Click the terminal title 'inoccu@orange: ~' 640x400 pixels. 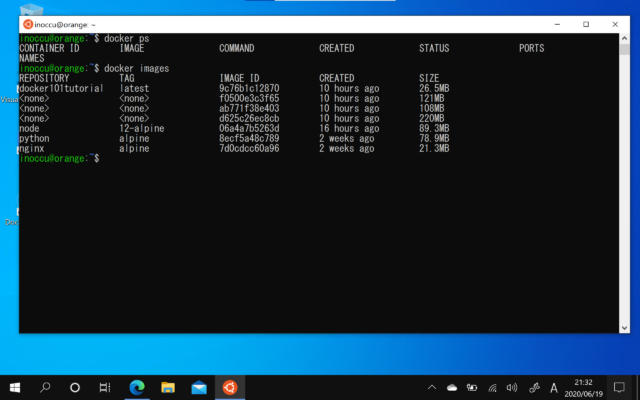(65, 25)
